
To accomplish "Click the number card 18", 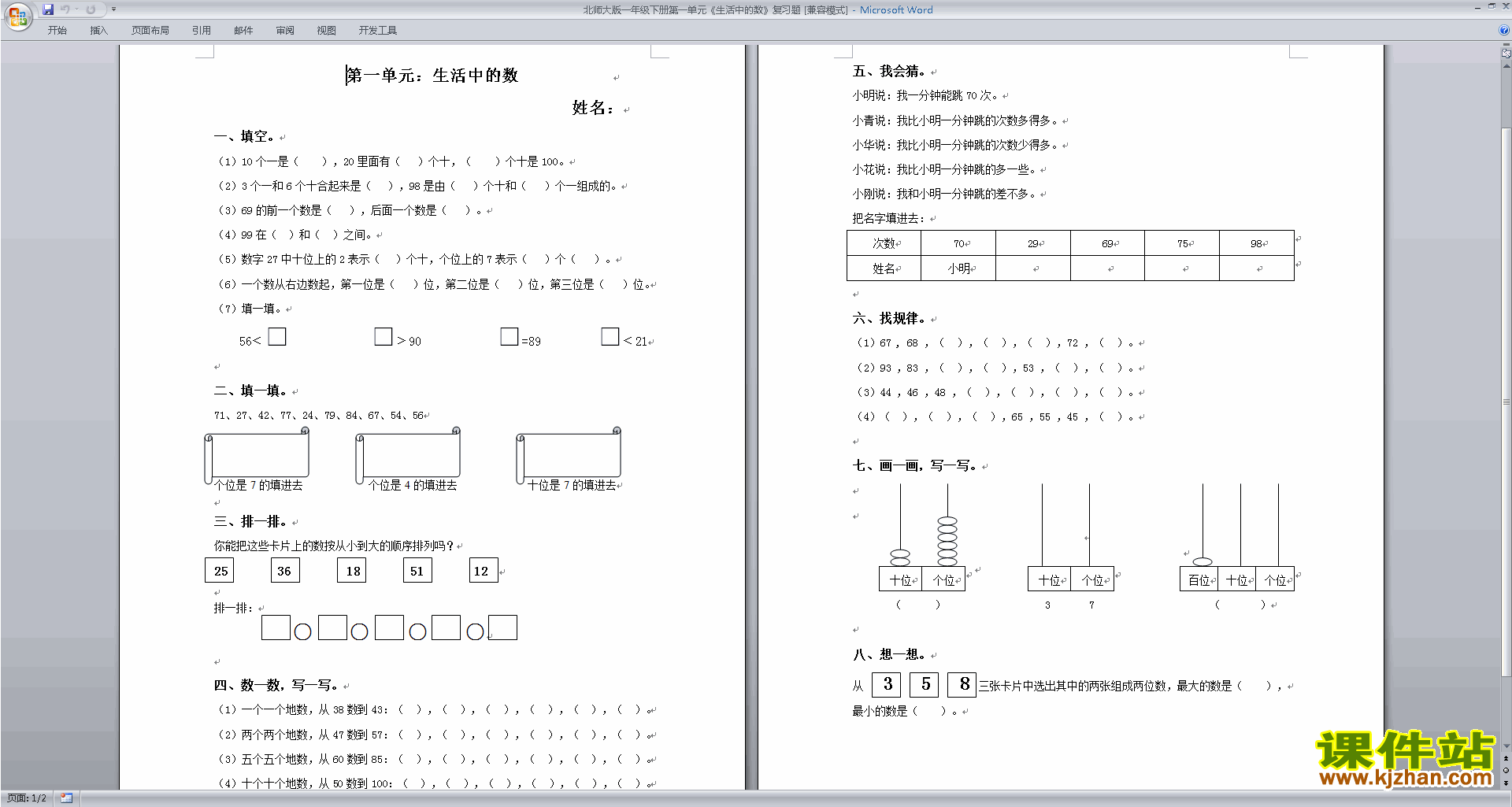I will point(351,570).
